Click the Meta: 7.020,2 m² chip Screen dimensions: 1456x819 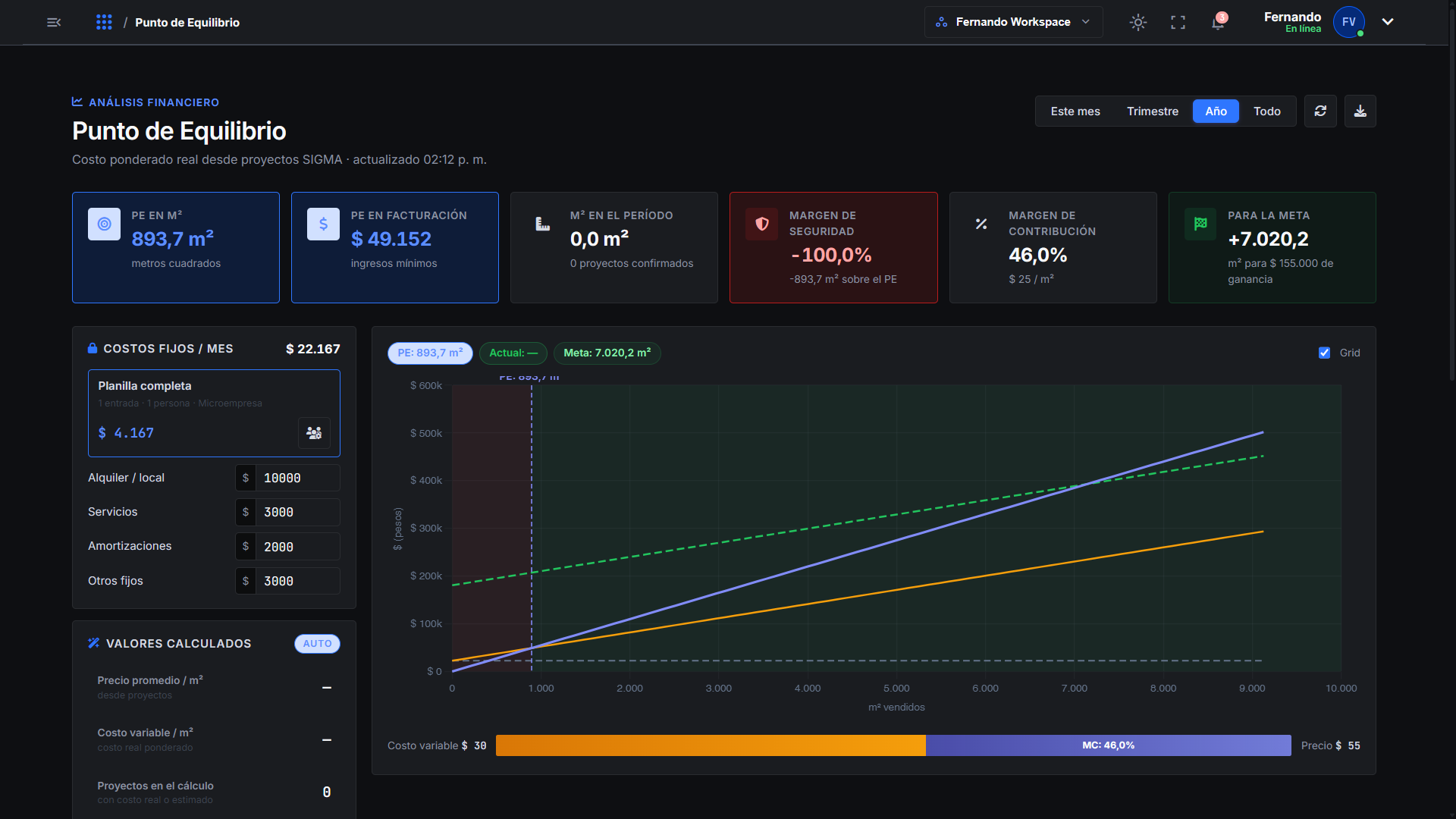click(x=607, y=353)
